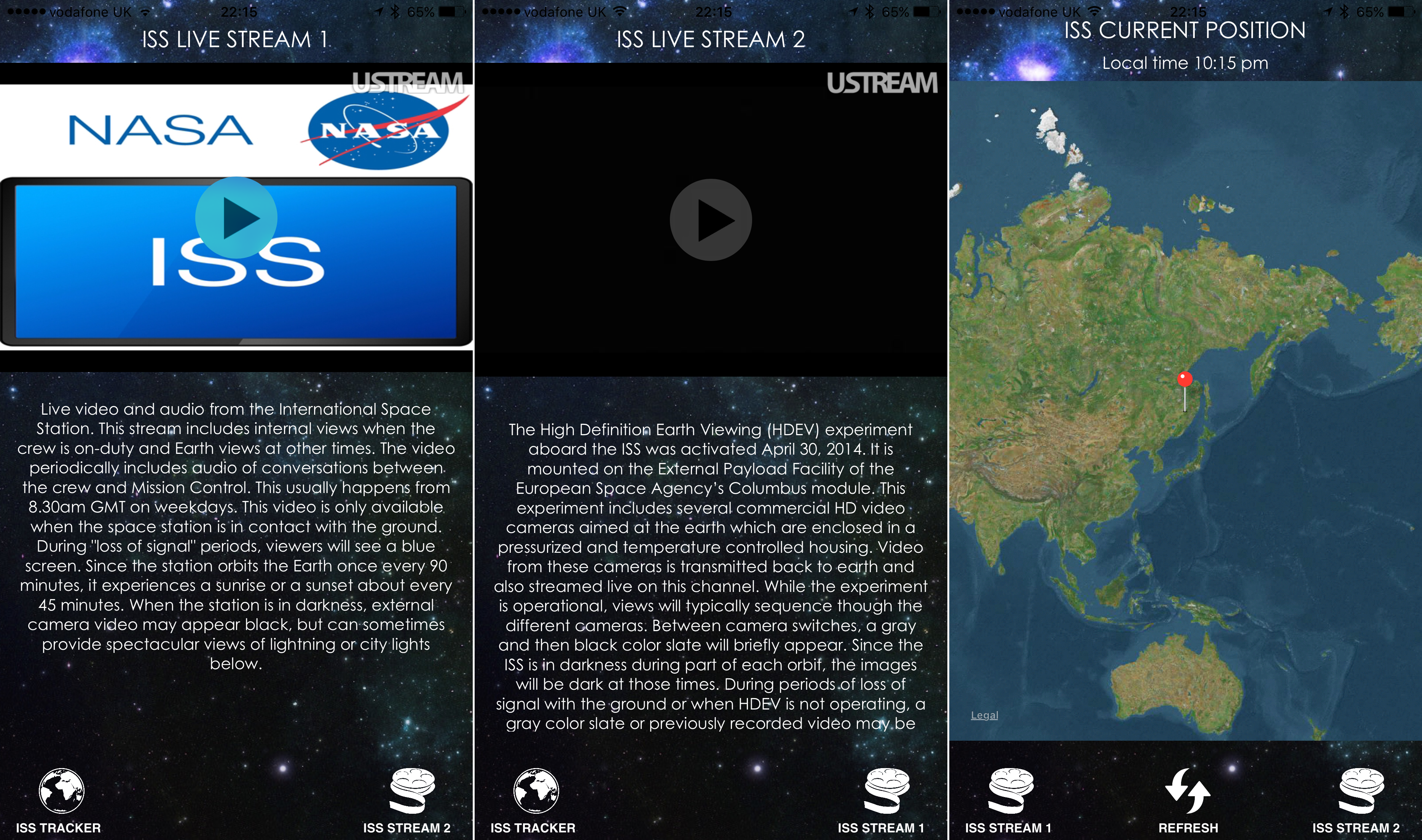The height and width of the screenshot is (840, 1422).
Task: Tap ISS STREAM 2 label on position screen
Action: (x=1356, y=827)
